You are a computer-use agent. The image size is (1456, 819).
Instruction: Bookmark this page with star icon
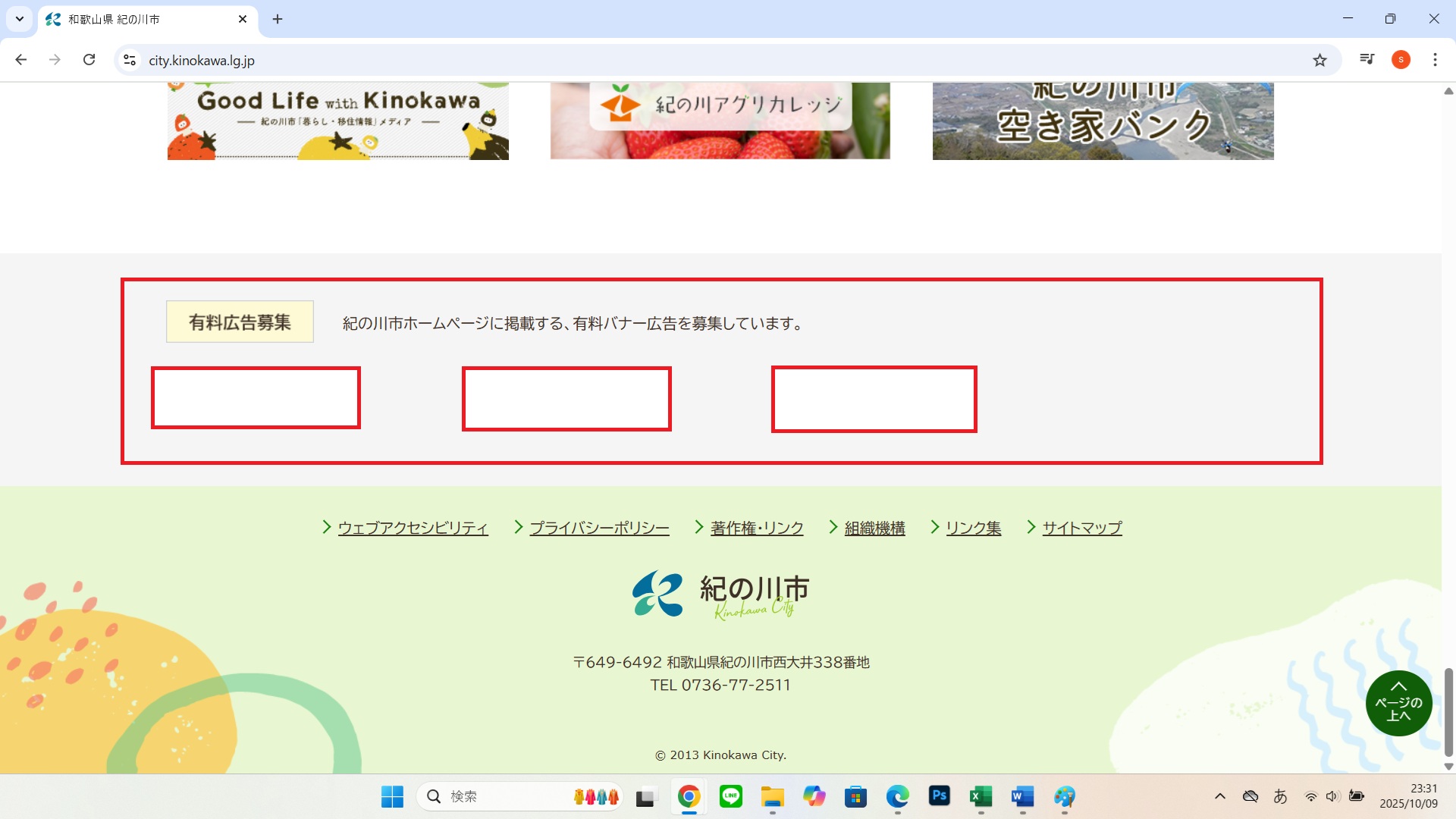1319,60
